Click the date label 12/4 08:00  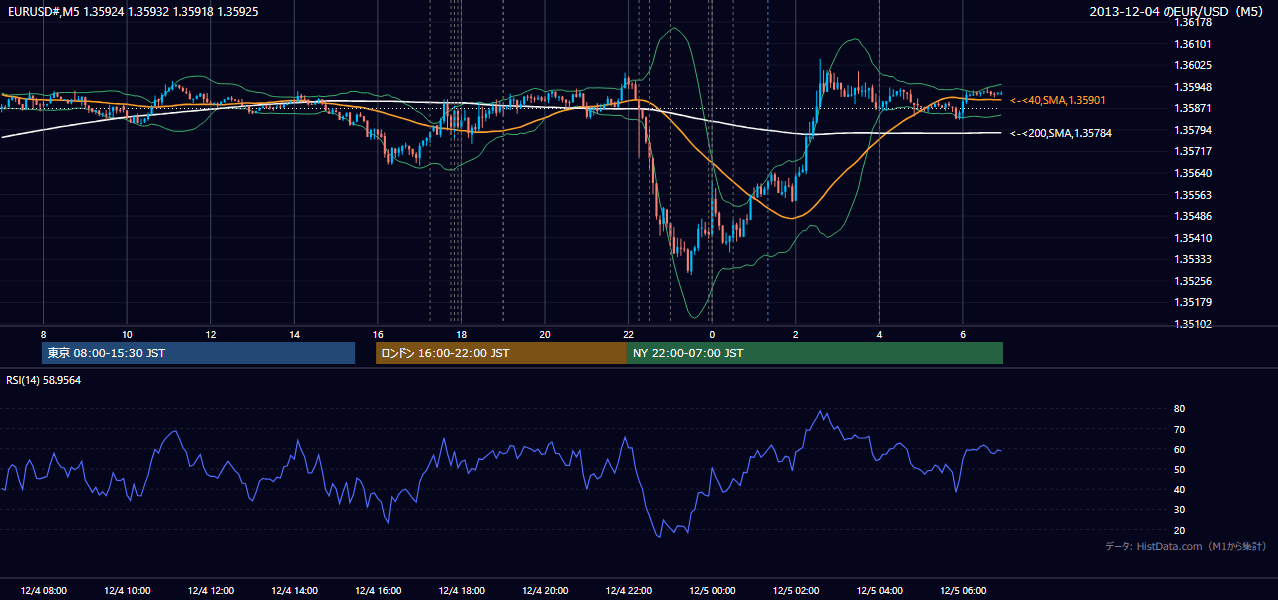(x=43, y=591)
